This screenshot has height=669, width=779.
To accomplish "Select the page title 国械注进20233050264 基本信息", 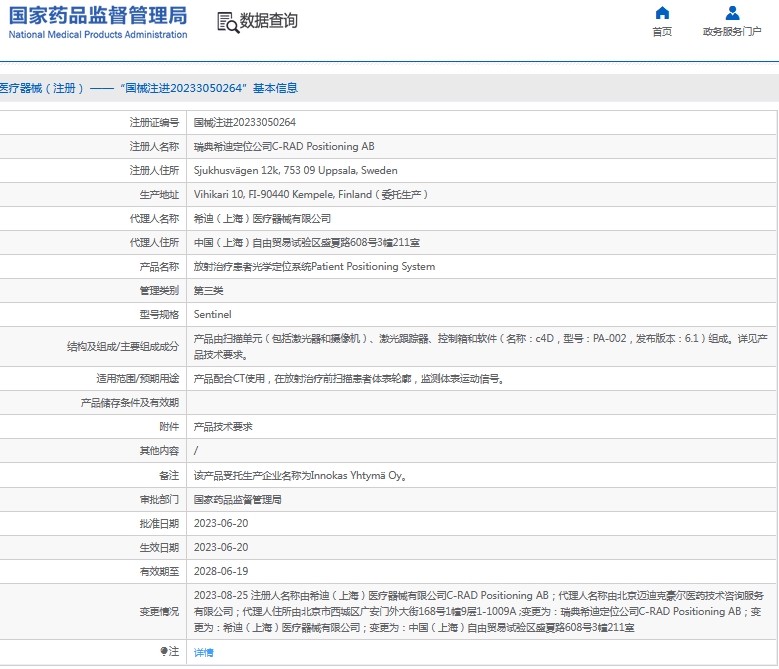I will [209, 88].
